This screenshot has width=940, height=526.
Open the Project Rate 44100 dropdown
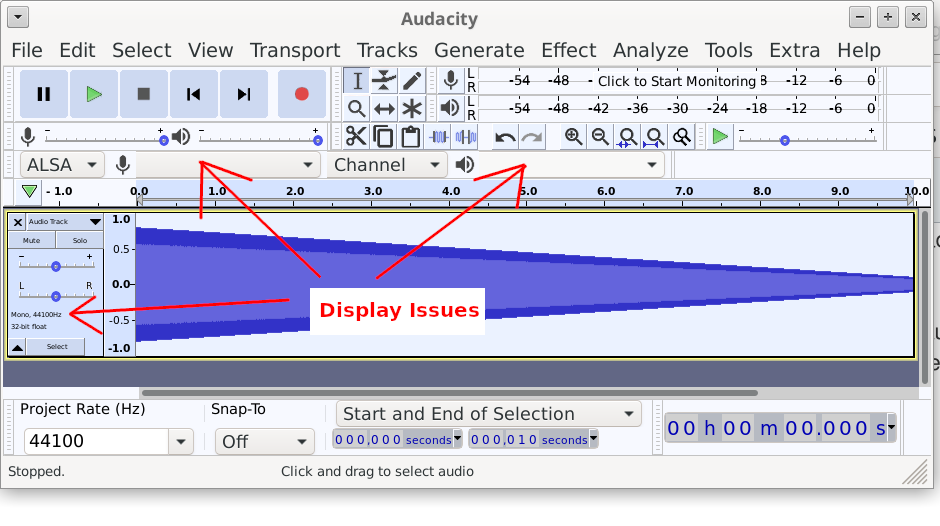(x=181, y=443)
